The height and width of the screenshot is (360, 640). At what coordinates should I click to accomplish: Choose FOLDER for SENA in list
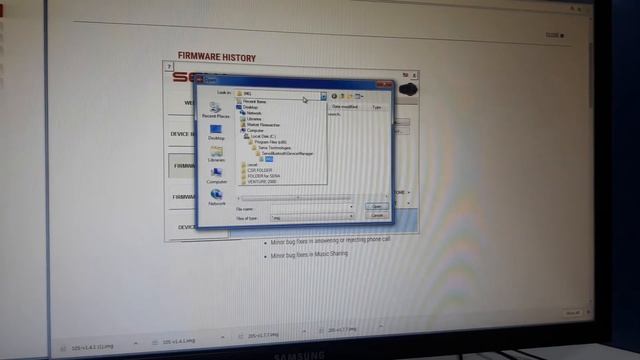tap(261, 176)
